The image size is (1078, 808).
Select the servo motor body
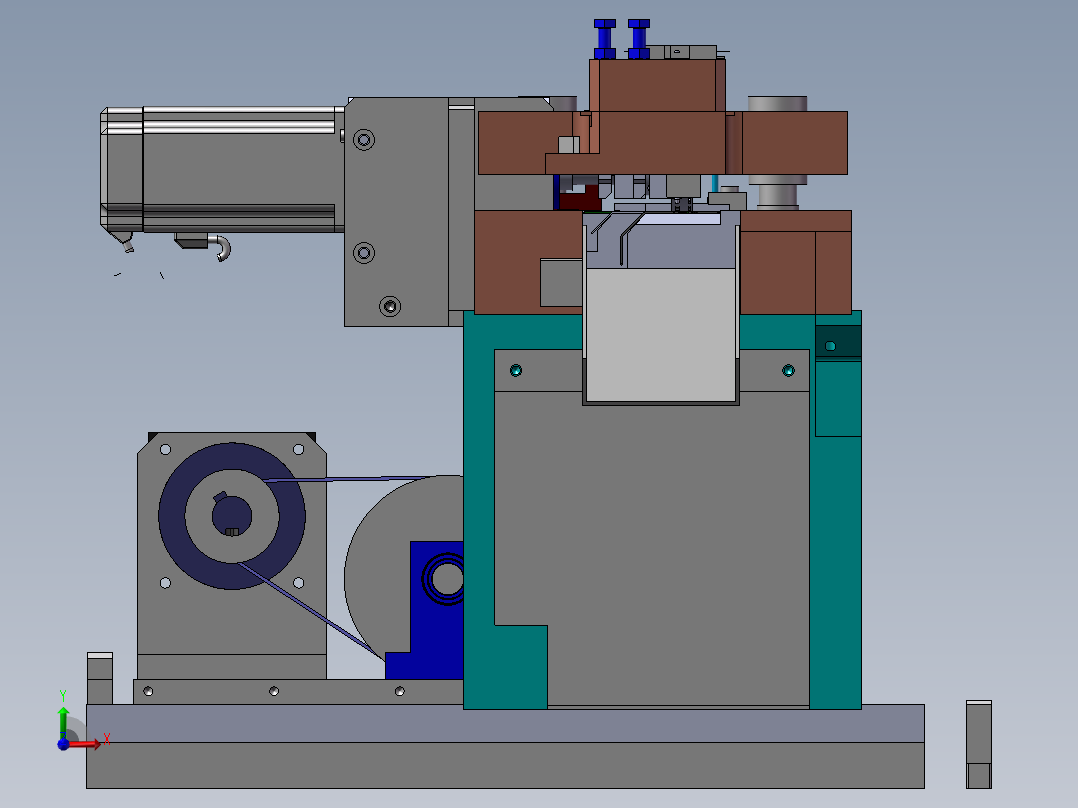222,169
